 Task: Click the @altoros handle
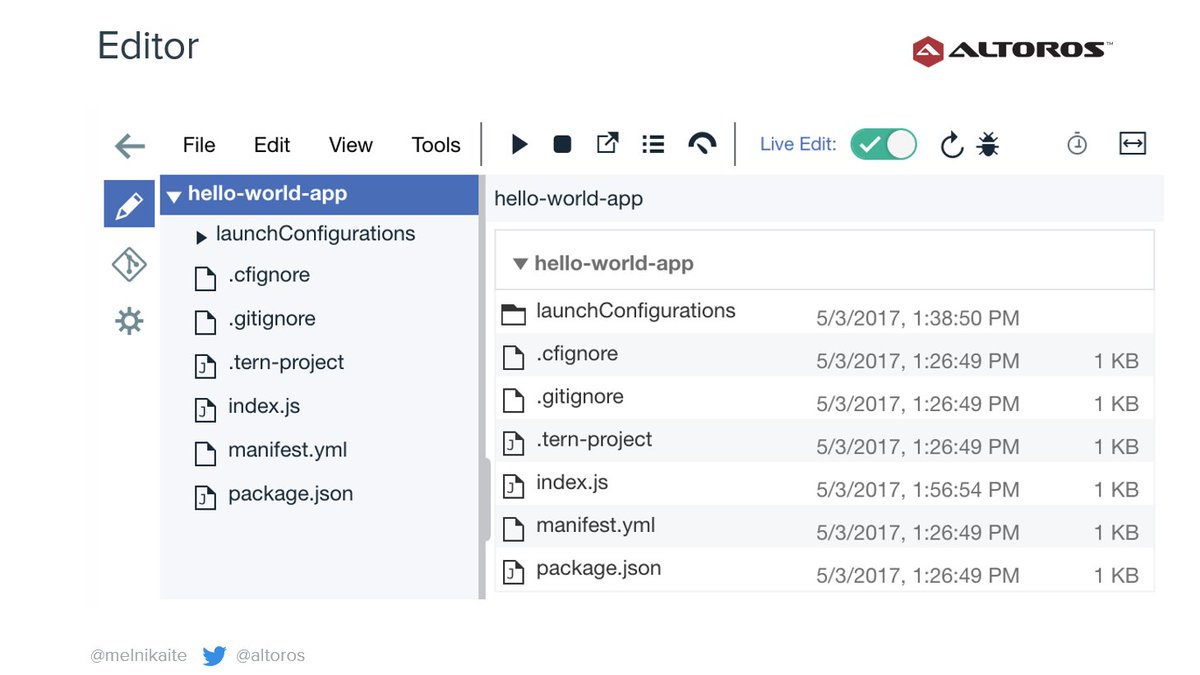(x=270, y=656)
